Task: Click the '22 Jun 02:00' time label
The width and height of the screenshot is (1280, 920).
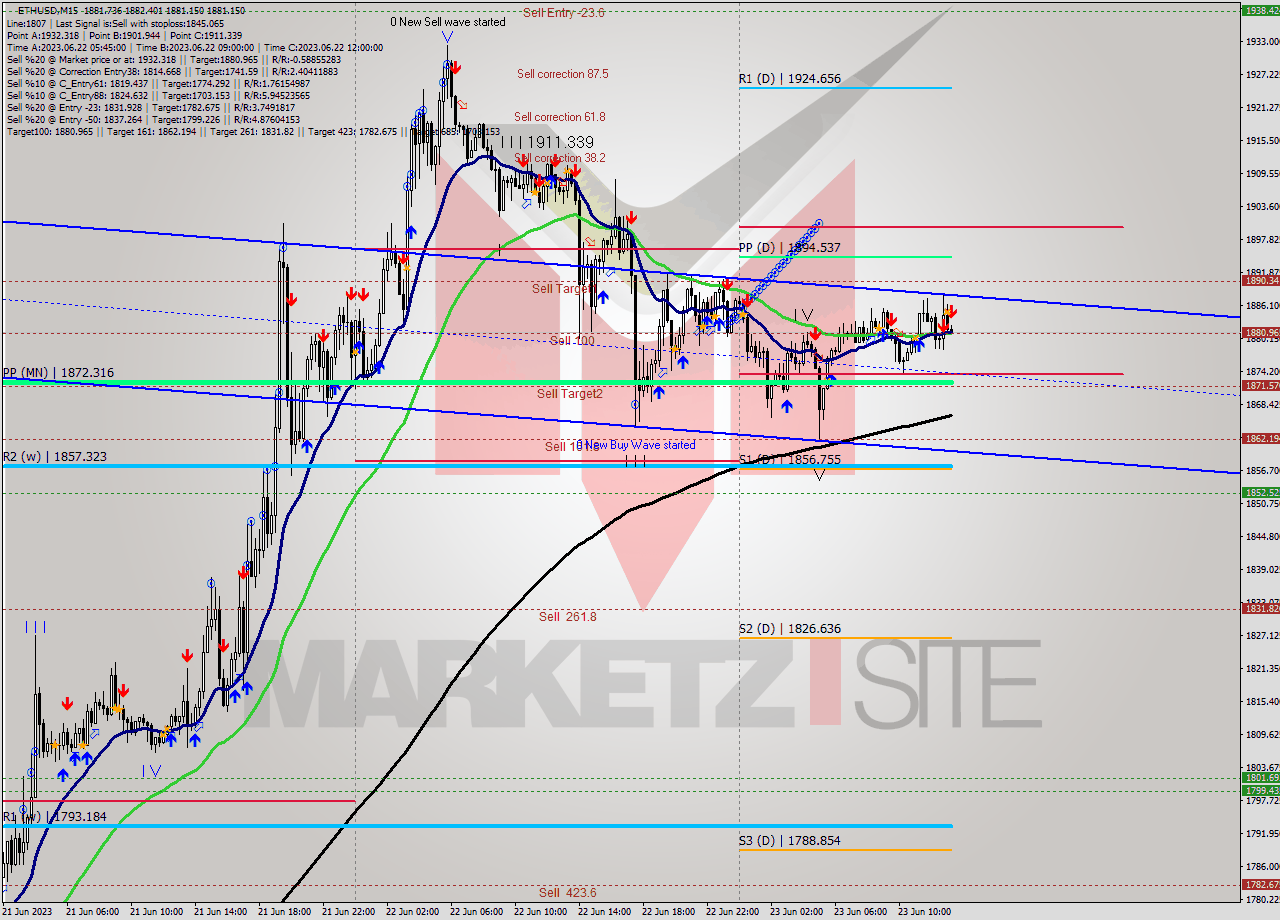Action: pyautogui.click(x=411, y=912)
